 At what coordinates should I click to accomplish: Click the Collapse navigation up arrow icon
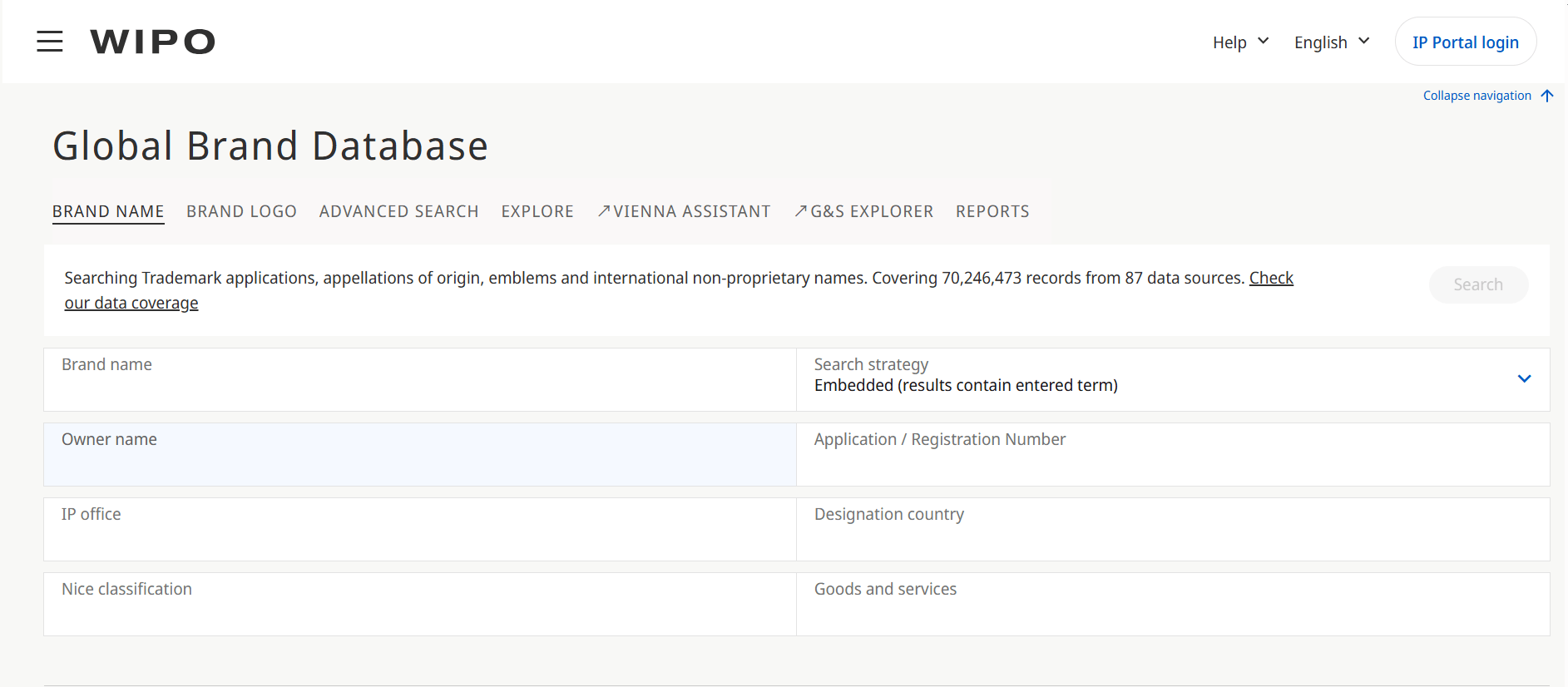[1547, 96]
